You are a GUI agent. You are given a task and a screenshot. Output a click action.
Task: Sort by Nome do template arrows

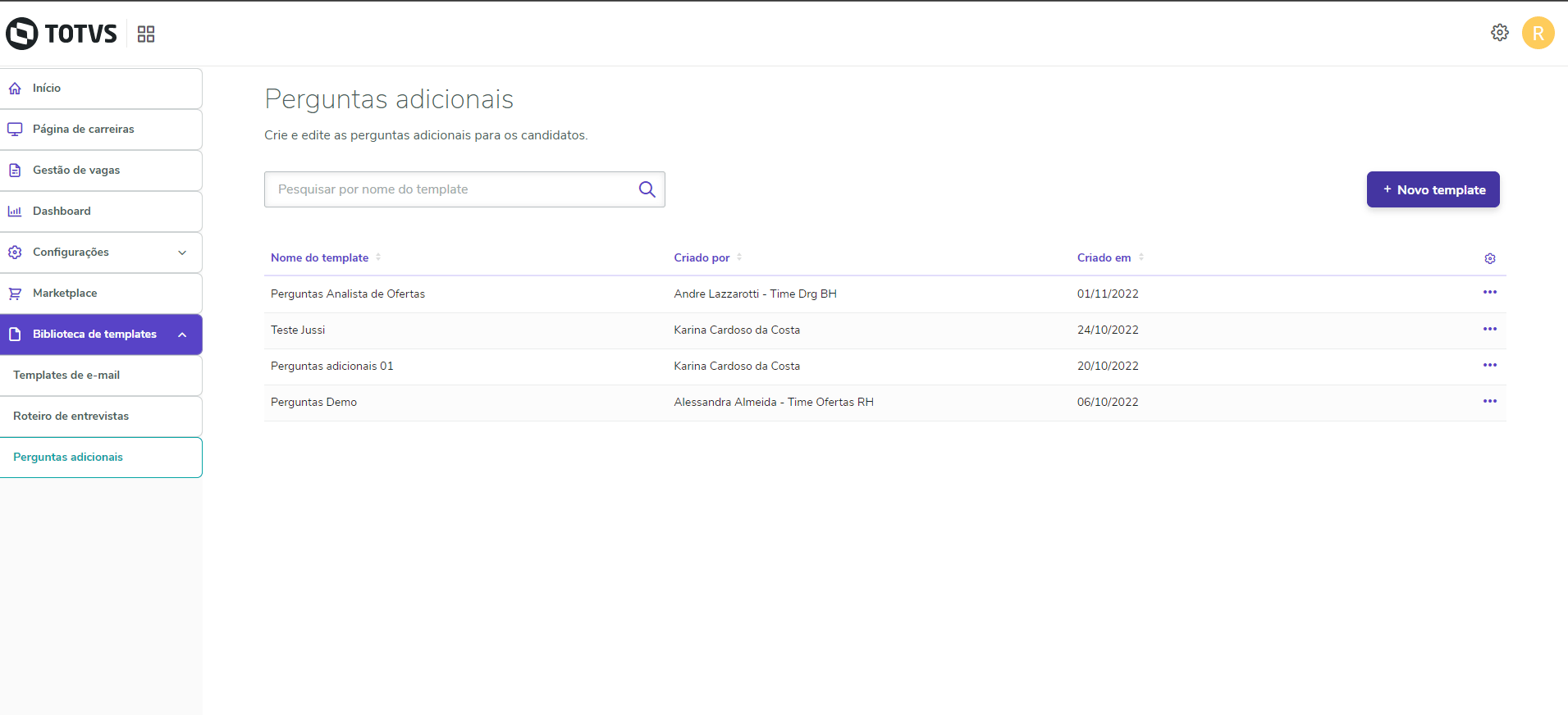378,257
